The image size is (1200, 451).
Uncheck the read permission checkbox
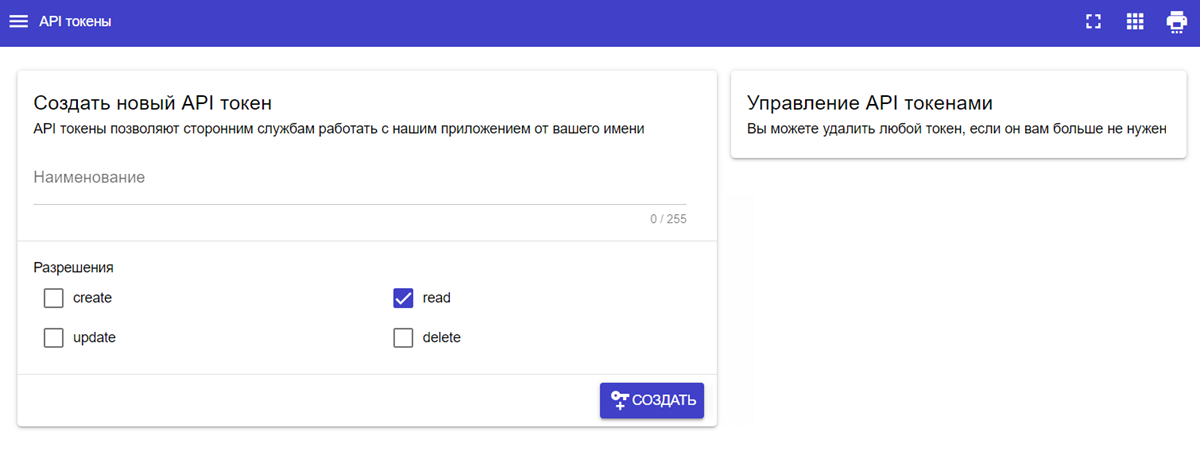tap(403, 298)
